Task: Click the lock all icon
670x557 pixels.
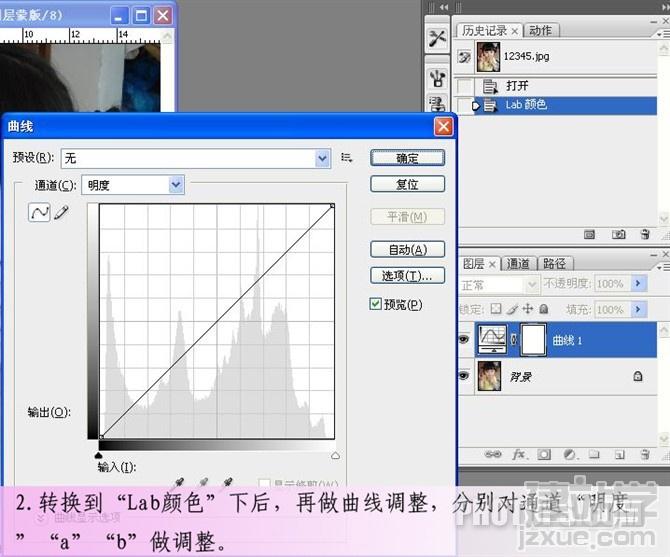Action: pos(544,308)
